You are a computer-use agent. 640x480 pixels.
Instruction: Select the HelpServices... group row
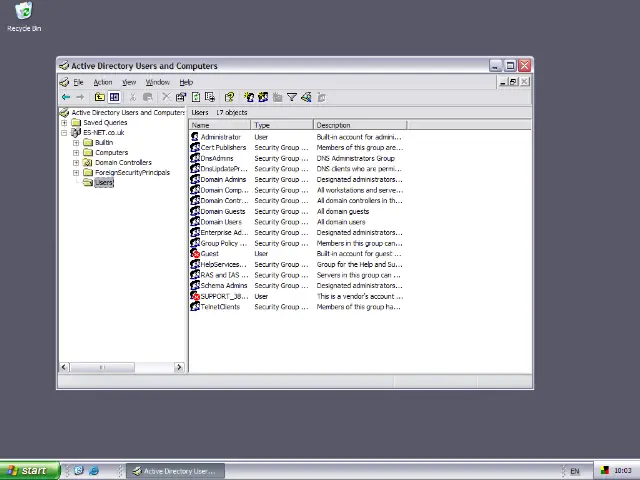[x=297, y=264]
